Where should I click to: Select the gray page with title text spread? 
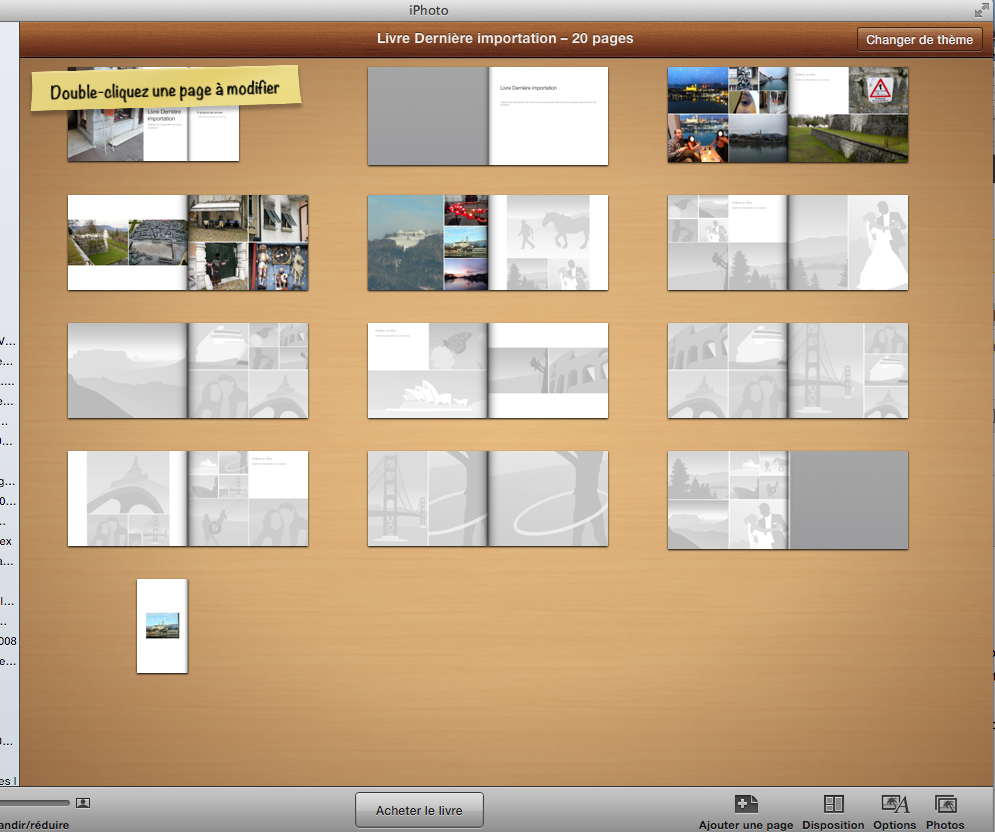coord(488,116)
